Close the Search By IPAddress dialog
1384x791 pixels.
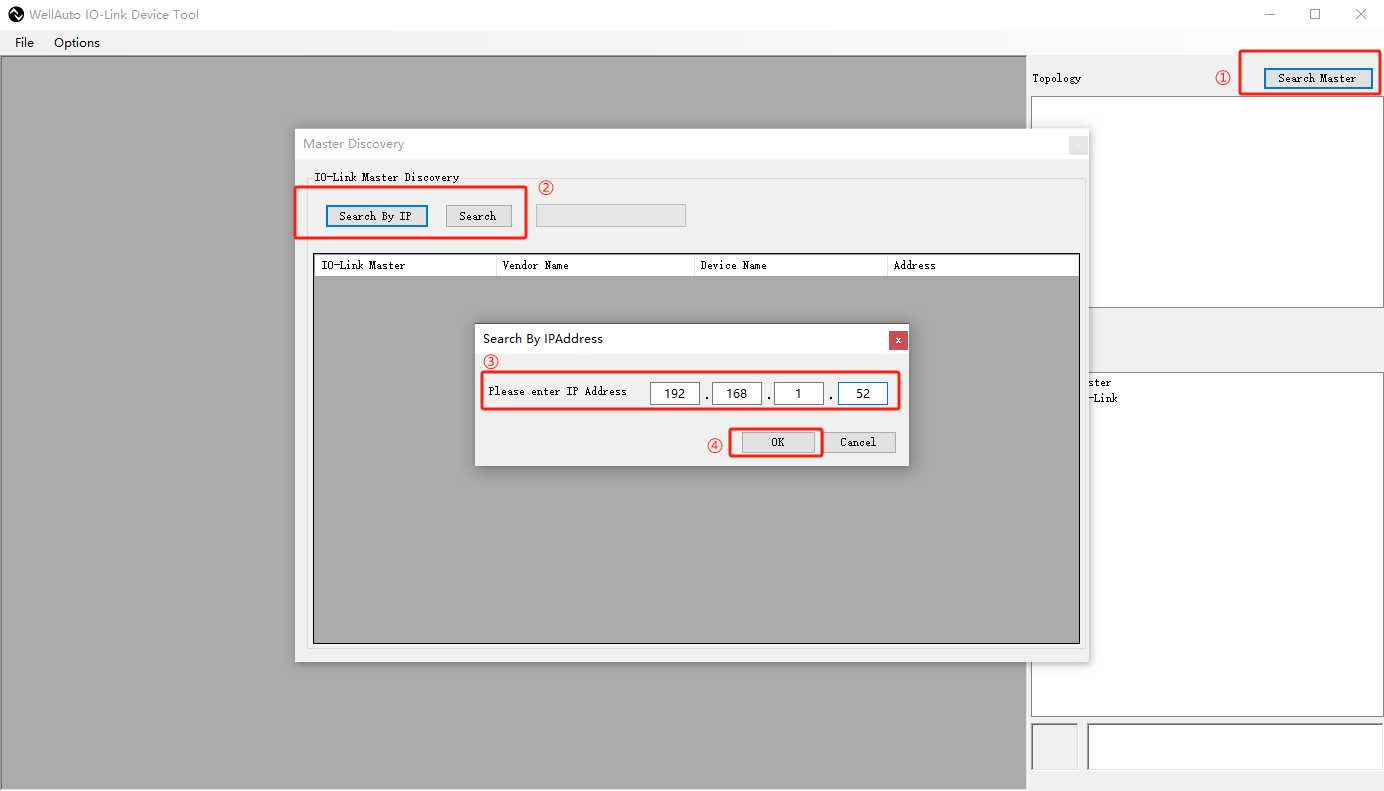[898, 340]
